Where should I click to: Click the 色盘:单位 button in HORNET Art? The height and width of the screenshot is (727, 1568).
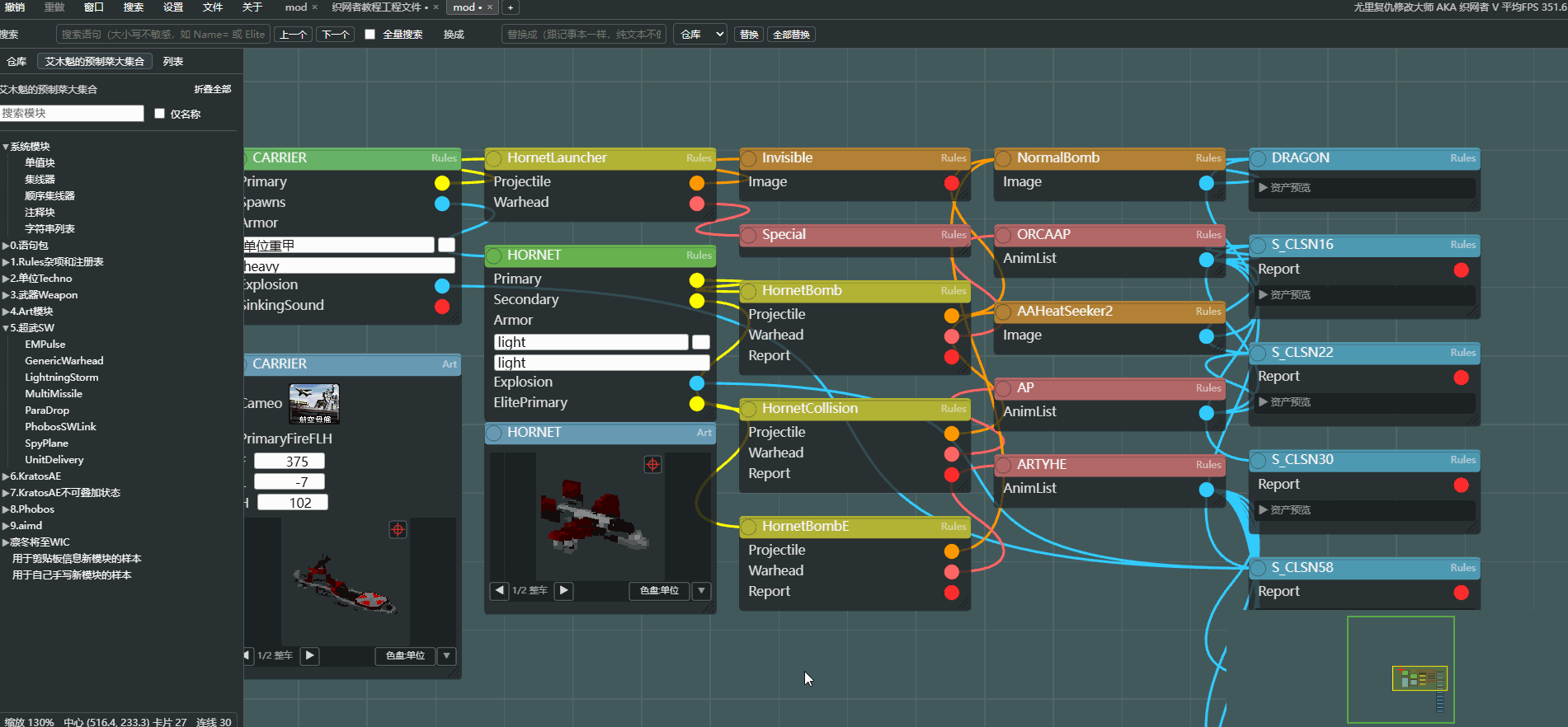click(x=659, y=590)
